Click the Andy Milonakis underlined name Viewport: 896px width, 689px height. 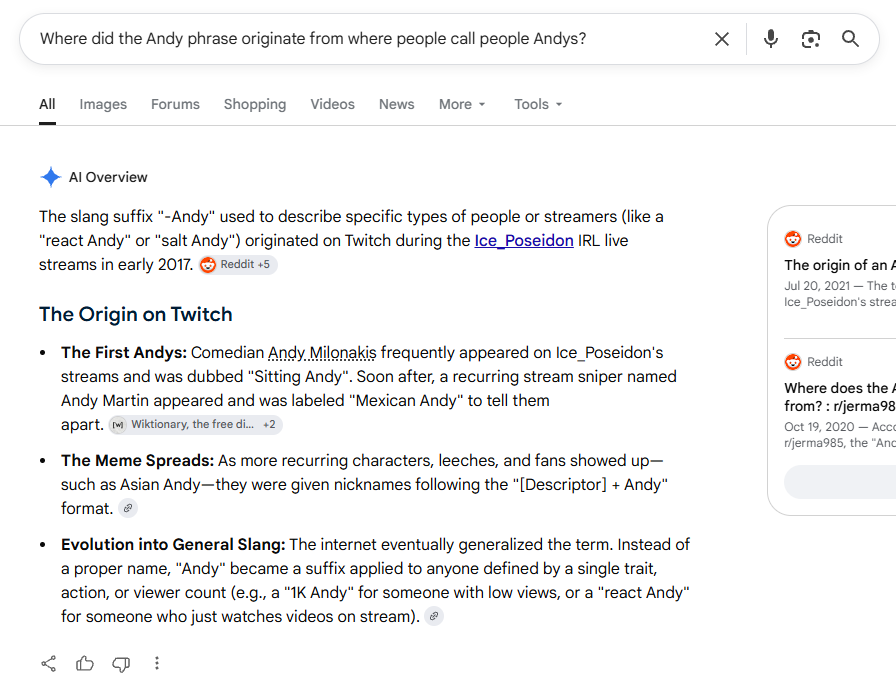(322, 352)
